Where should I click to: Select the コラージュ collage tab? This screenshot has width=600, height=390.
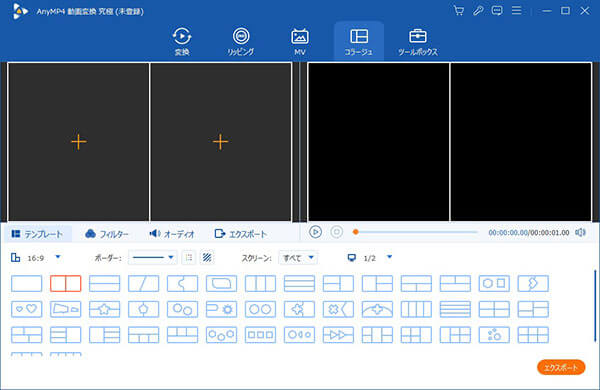(359, 41)
